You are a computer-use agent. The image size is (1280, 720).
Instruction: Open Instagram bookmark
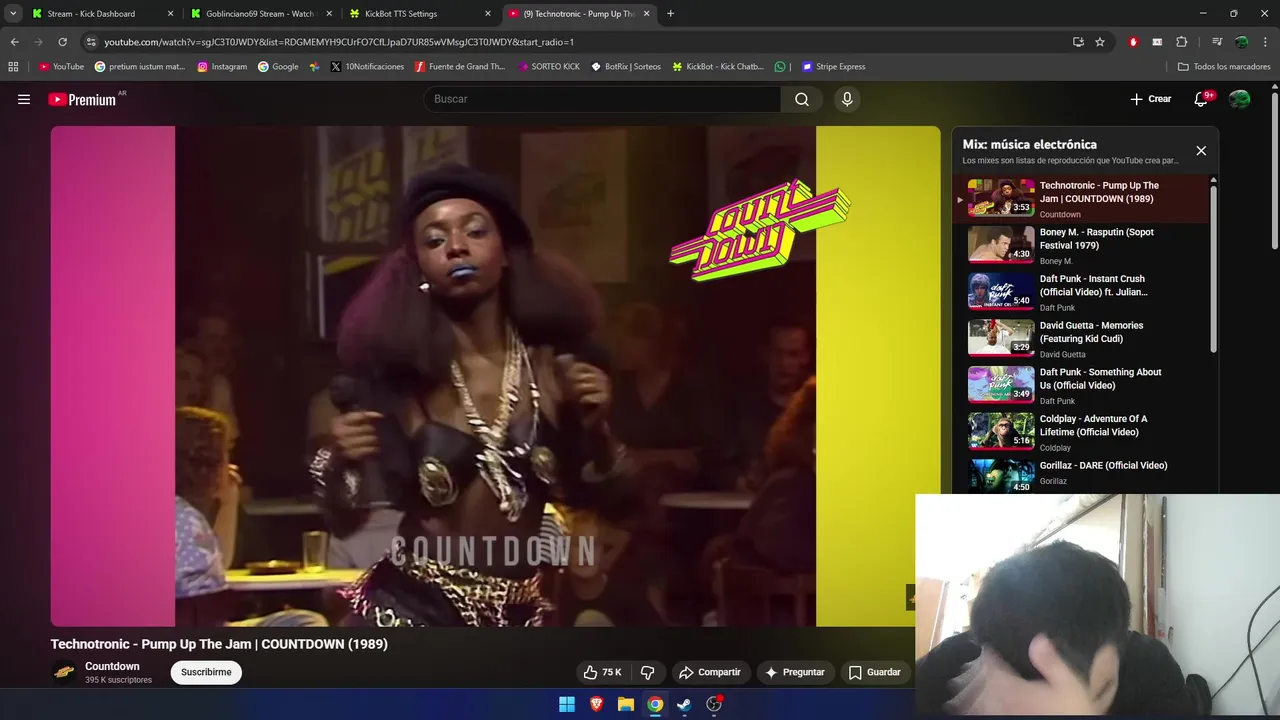222,67
